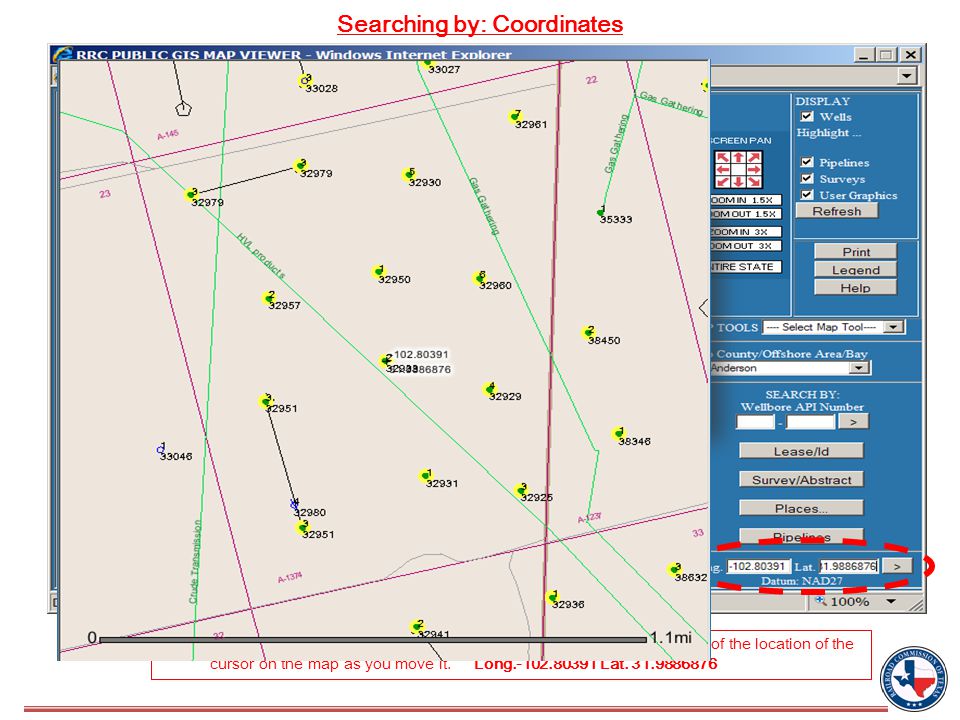Image resolution: width=960 pixels, height=720 pixels.
Task: Open the dropdown arrow below the window controls
Action: click(907, 76)
